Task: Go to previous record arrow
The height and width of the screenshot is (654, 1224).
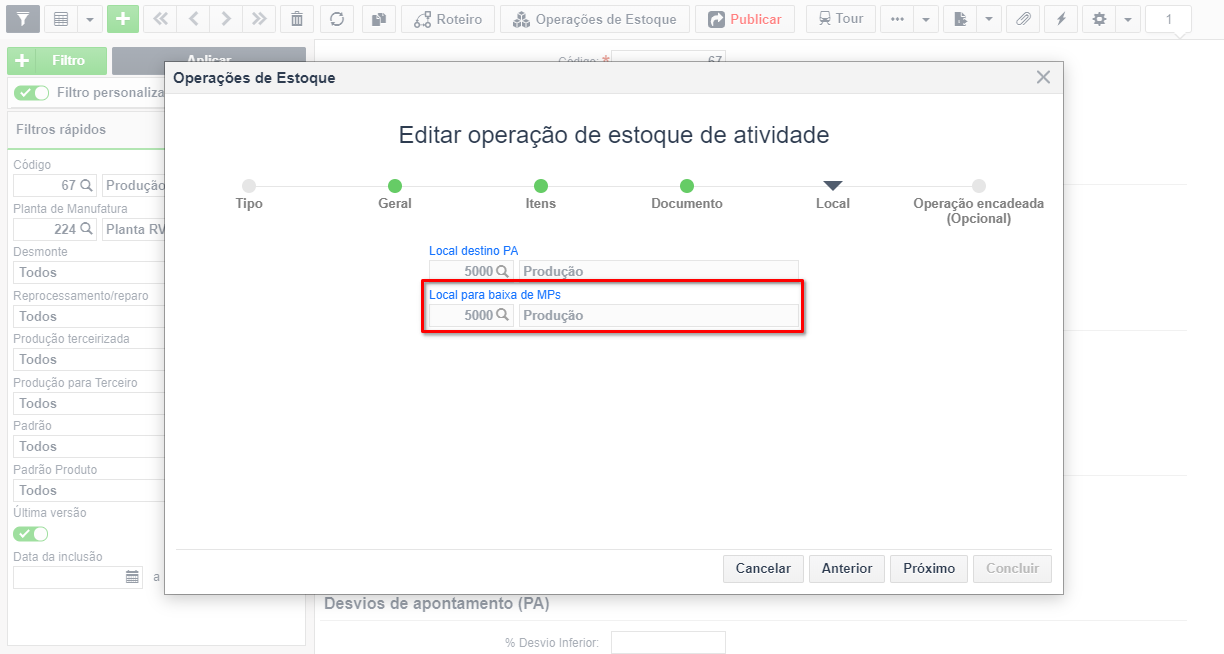Action: point(193,19)
